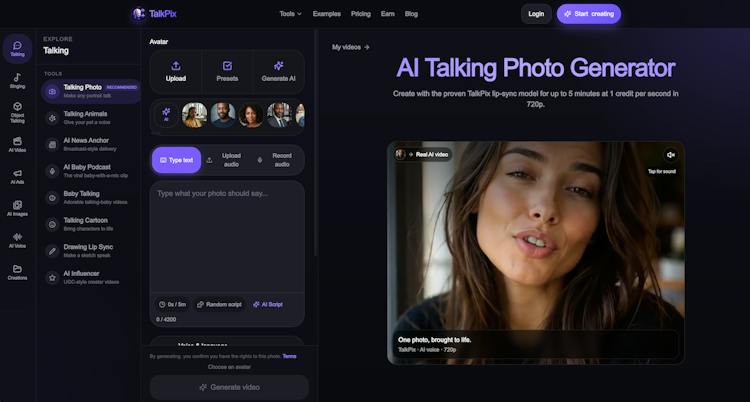Click Generate AI avatar option
This screenshot has width=750, height=402.
278,72
